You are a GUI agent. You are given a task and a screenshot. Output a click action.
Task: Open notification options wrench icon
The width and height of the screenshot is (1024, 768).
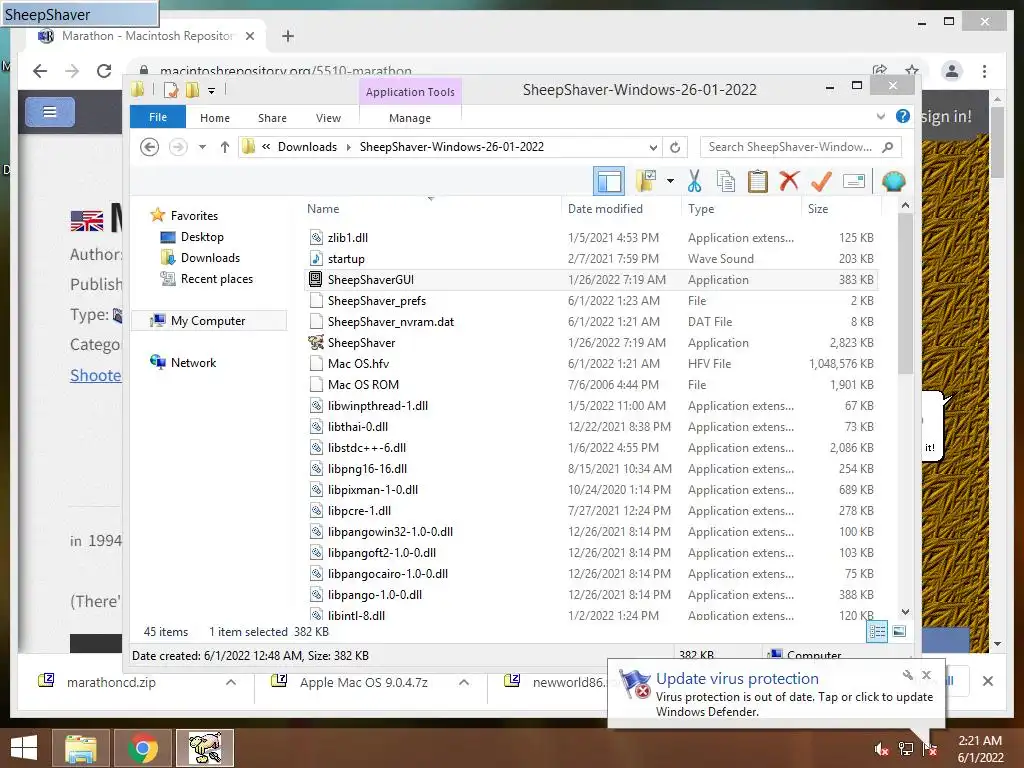[x=907, y=675]
